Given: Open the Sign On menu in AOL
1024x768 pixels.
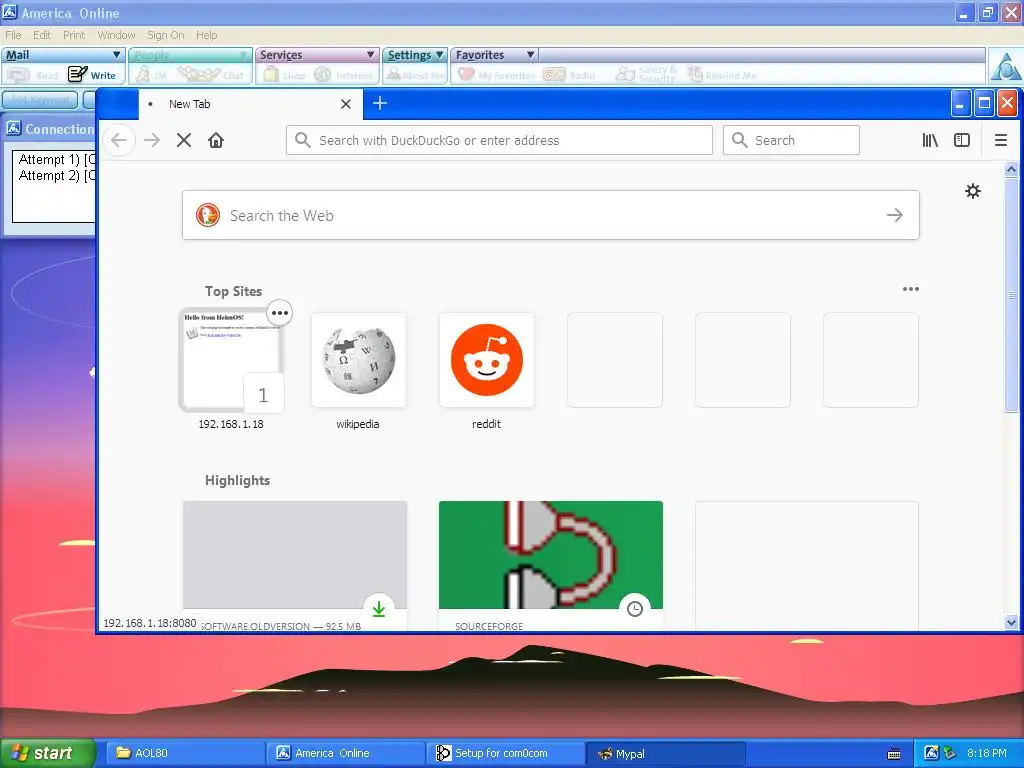Looking at the screenshot, I should (165, 35).
